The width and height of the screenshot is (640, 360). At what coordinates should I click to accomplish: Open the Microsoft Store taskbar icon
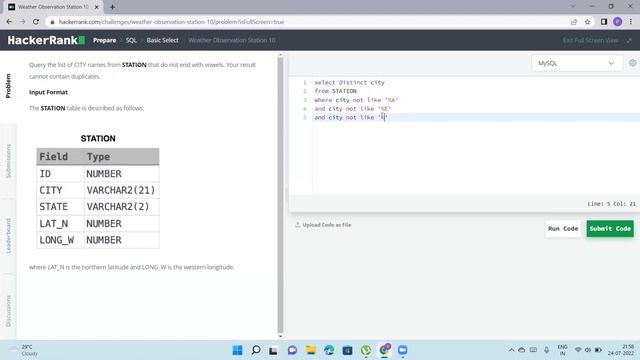coord(347,350)
